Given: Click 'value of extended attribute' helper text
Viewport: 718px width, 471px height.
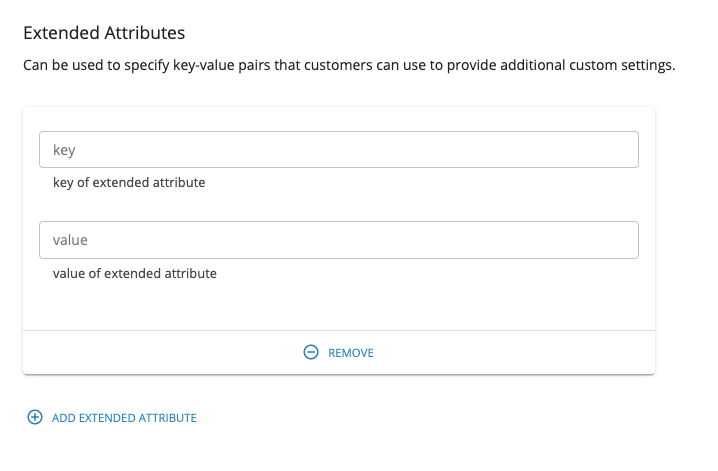Looking at the screenshot, I should pyautogui.click(x=135, y=273).
